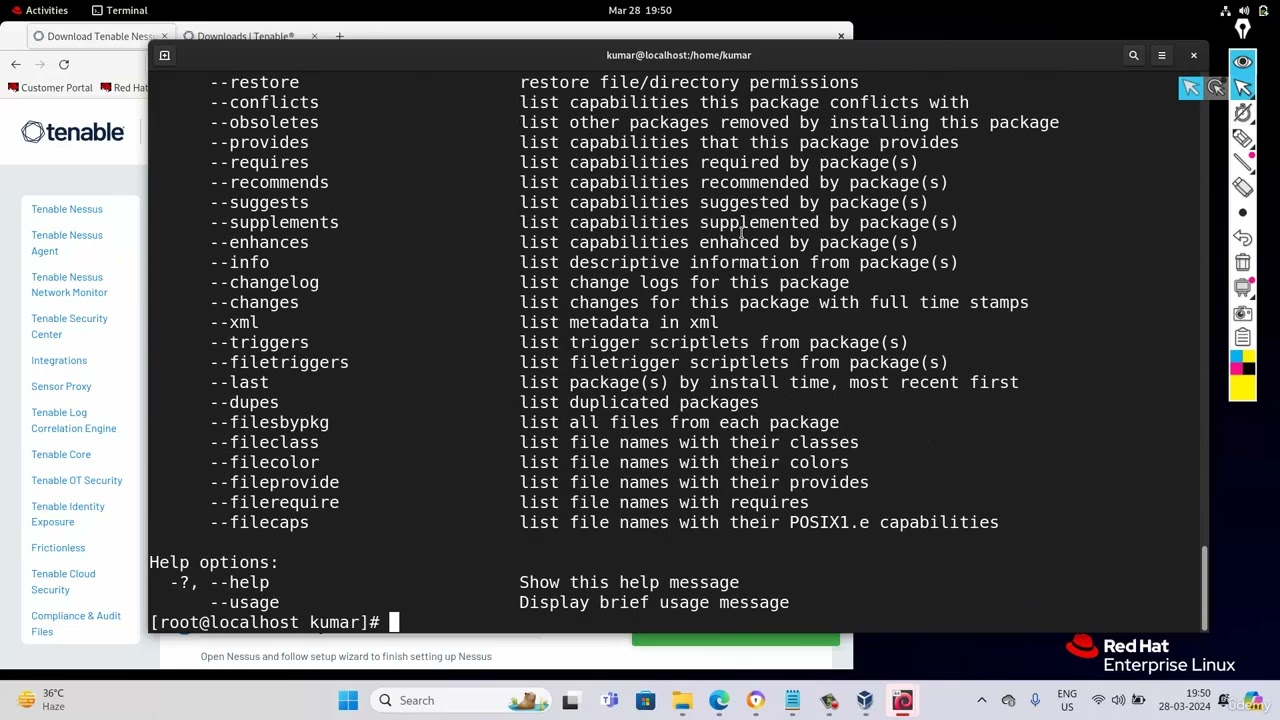
Task: Select the arrow pointer tool in annotation toolbar
Action: tap(1242, 88)
